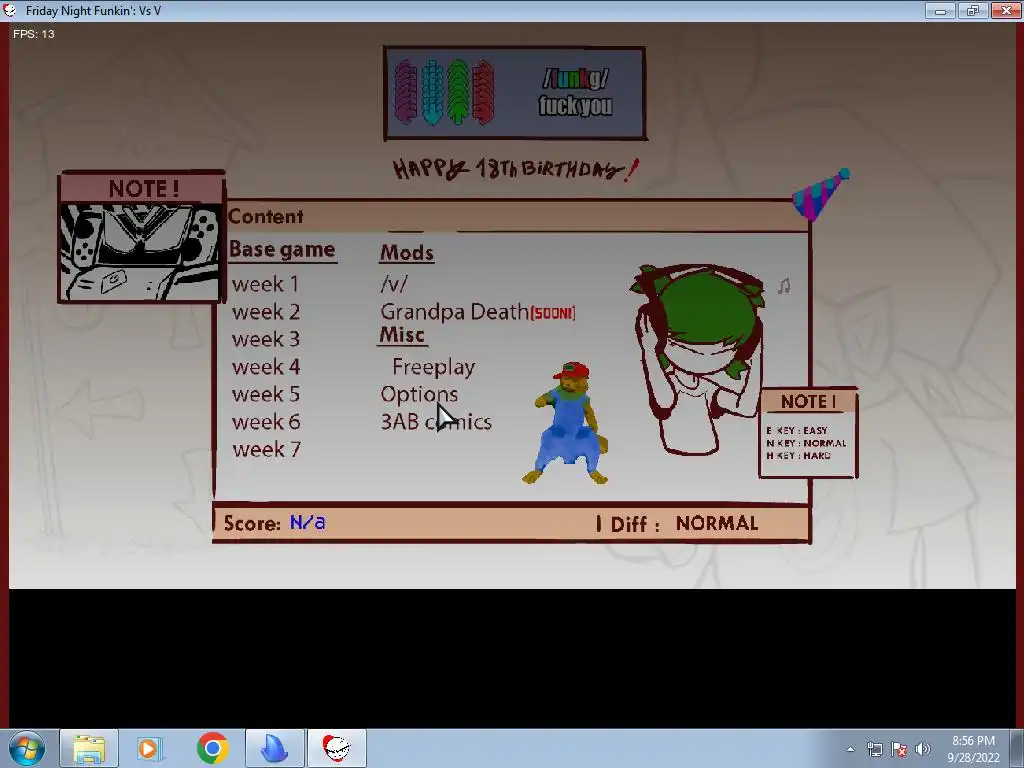Viewport: 1024px width, 768px height.
Task: Click the Action Center flag icon
Action: pyautogui.click(x=899, y=749)
